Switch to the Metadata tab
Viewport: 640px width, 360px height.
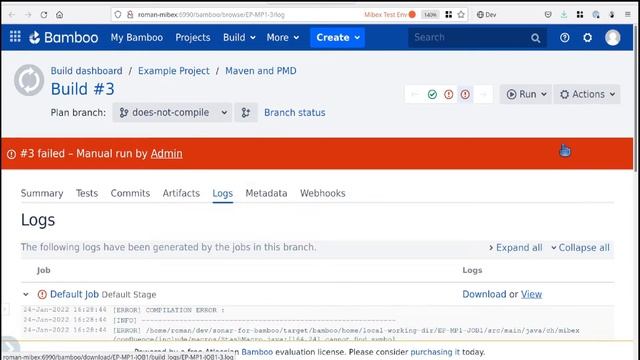[266, 193]
